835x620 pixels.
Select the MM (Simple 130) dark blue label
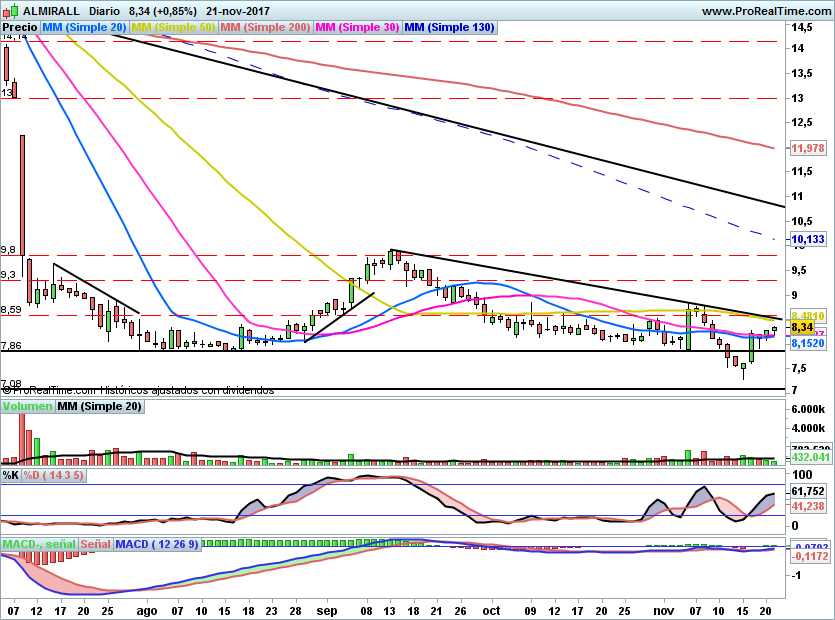click(449, 28)
